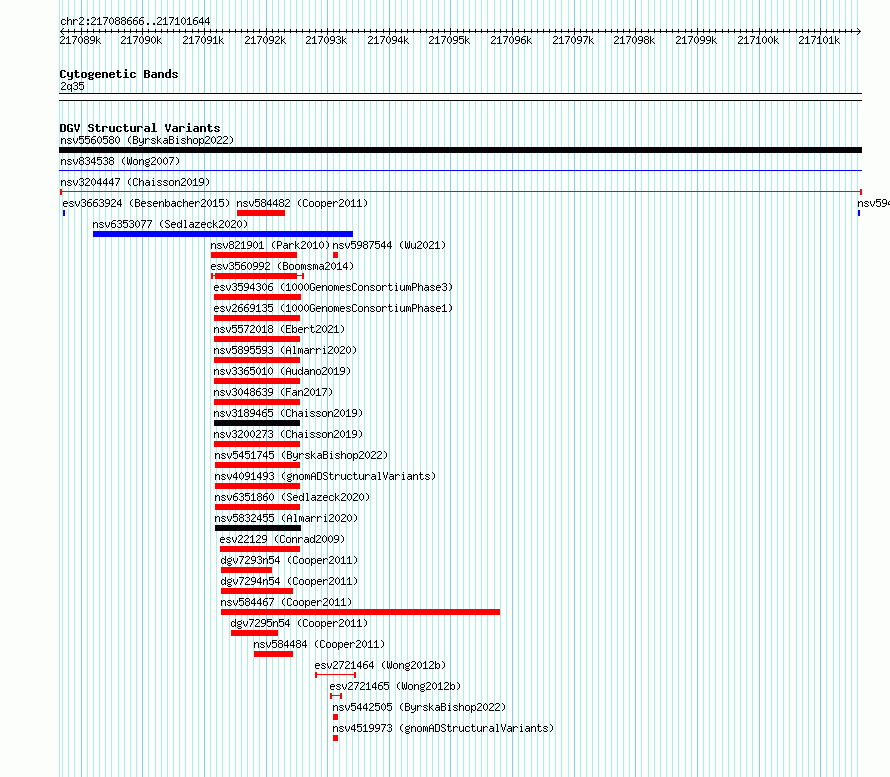890x777 pixels.
Task: Click nsv3365010 (Audano2019) label
Action: 282,371
